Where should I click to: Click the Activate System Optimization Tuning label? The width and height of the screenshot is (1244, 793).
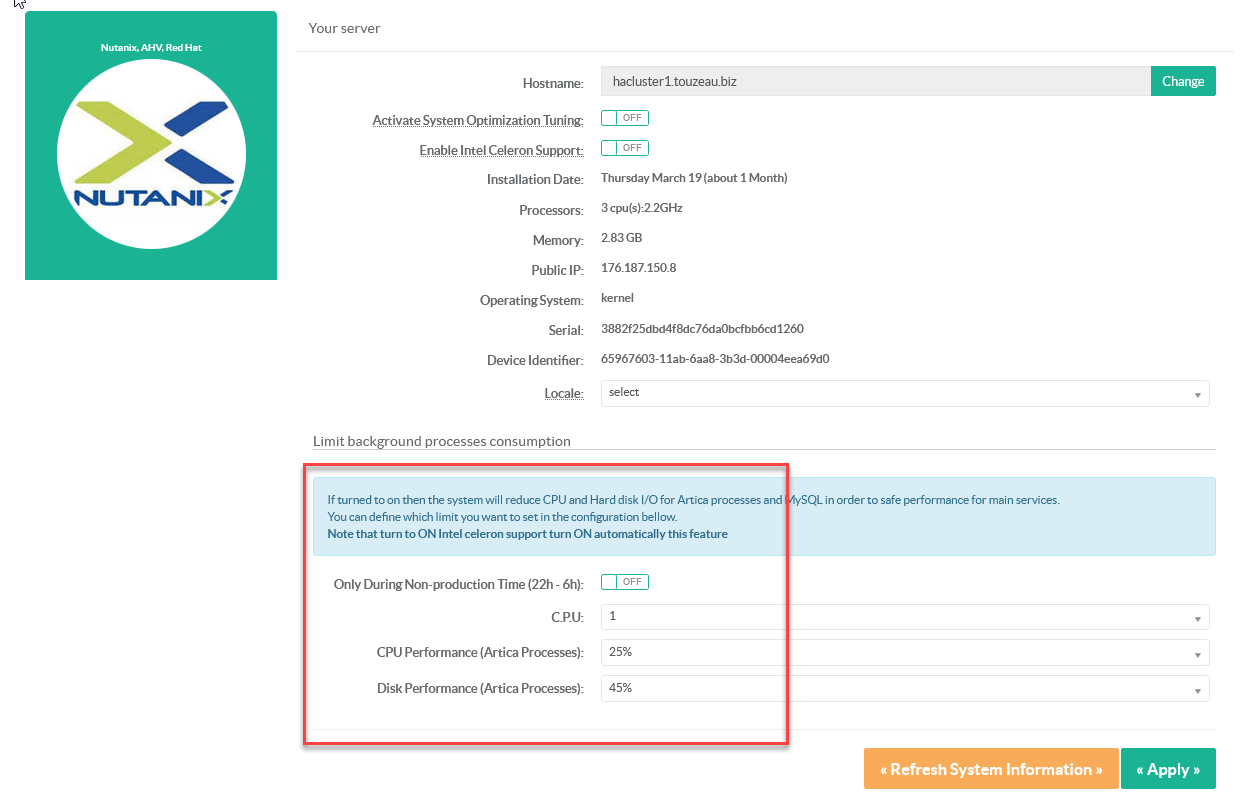coord(477,121)
